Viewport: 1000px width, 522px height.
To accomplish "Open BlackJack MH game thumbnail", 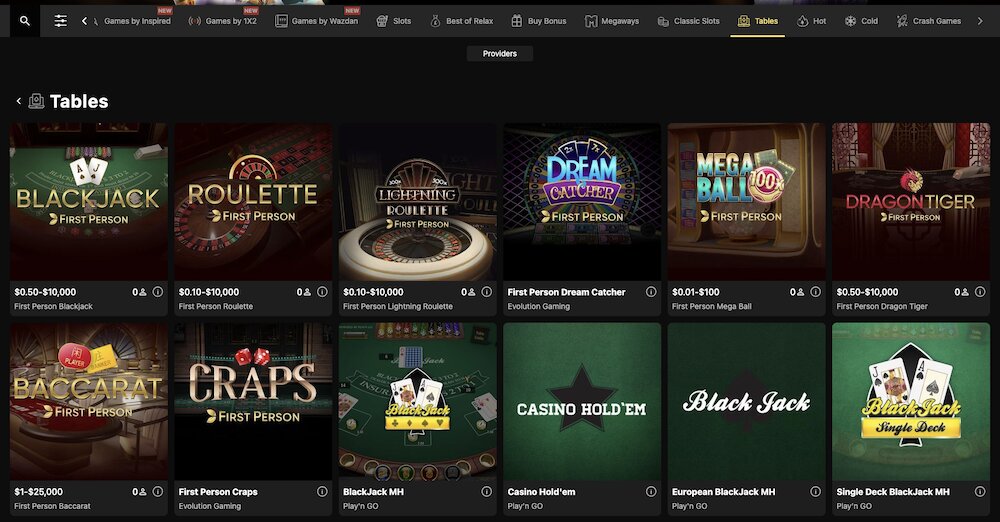I will [x=418, y=401].
